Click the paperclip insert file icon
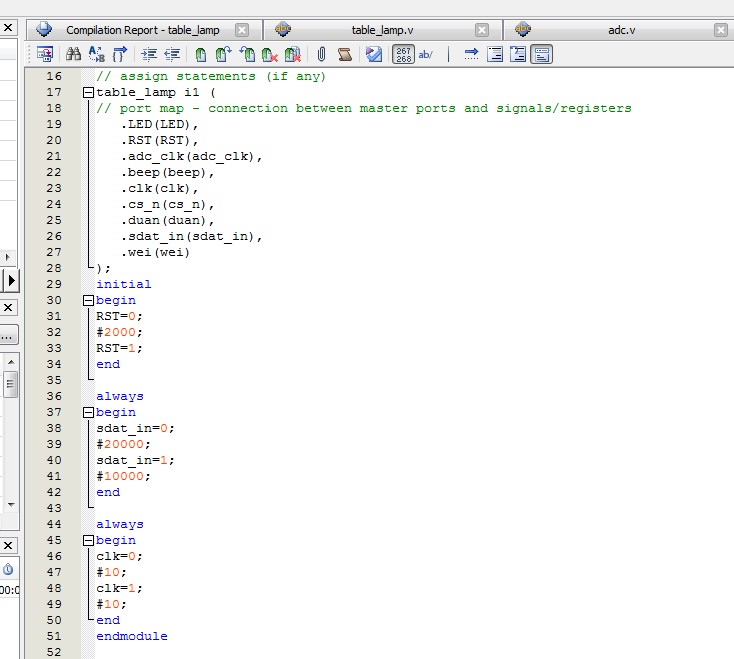This screenshot has width=734, height=659. point(322,54)
